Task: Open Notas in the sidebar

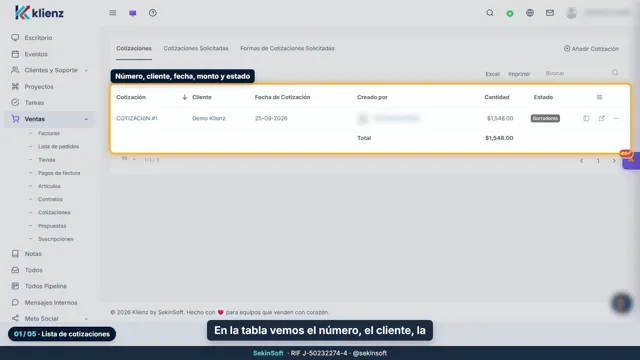Action: 33,253
